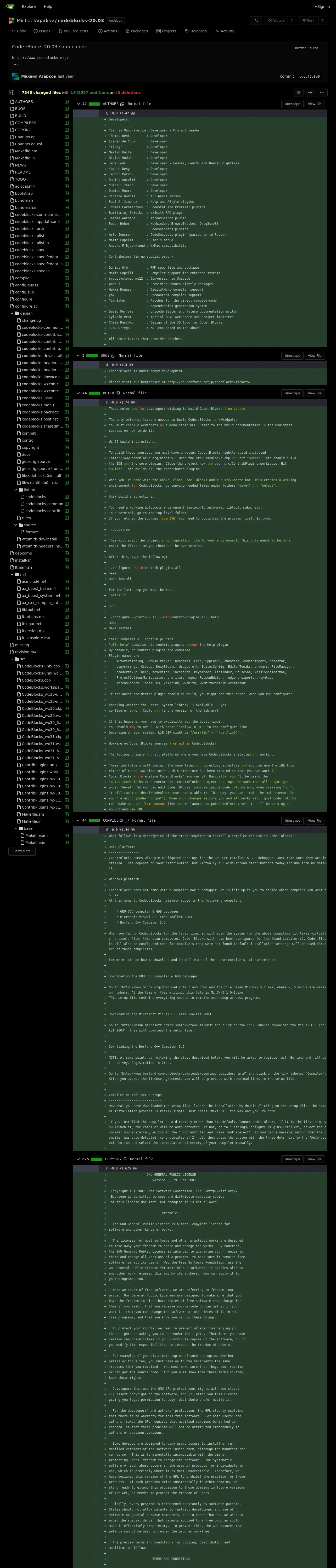Click the diff stats plus-minus icon

pos(18,93)
